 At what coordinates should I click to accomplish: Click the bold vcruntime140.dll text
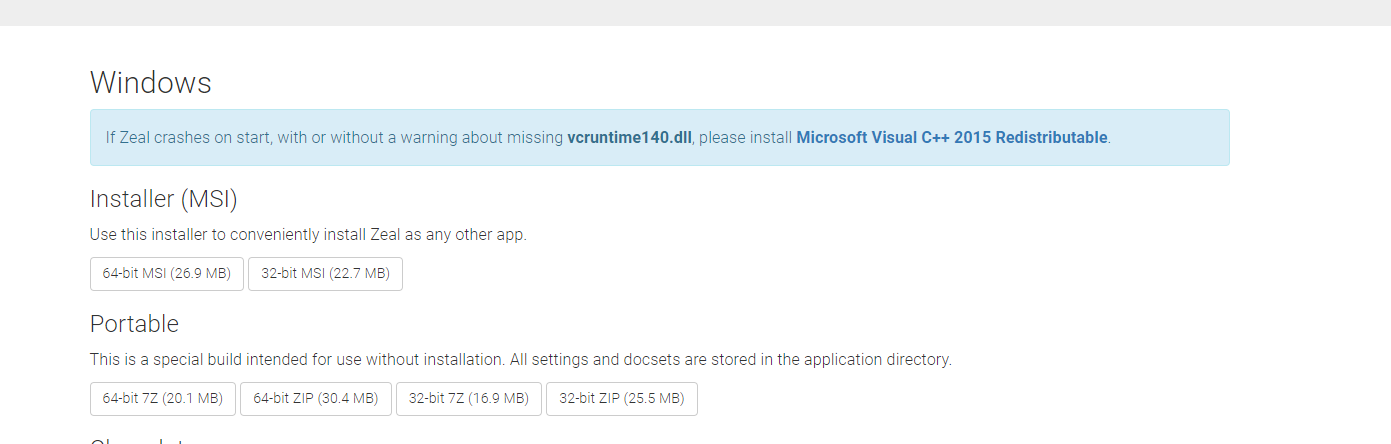coord(629,137)
